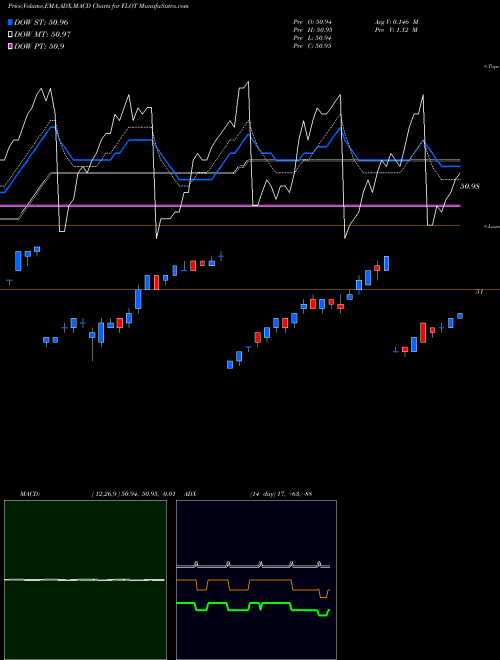
Task: Click the blue DOW ST legend swatch
Action: [11, 22]
